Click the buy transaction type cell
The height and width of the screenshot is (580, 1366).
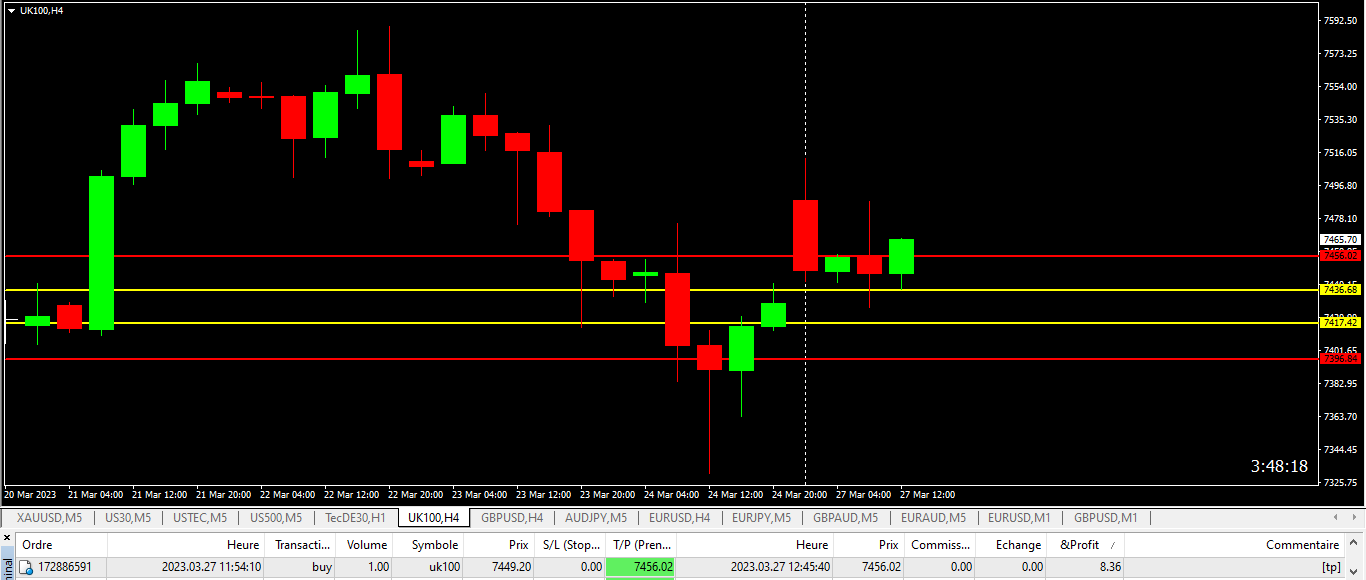(x=321, y=567)
